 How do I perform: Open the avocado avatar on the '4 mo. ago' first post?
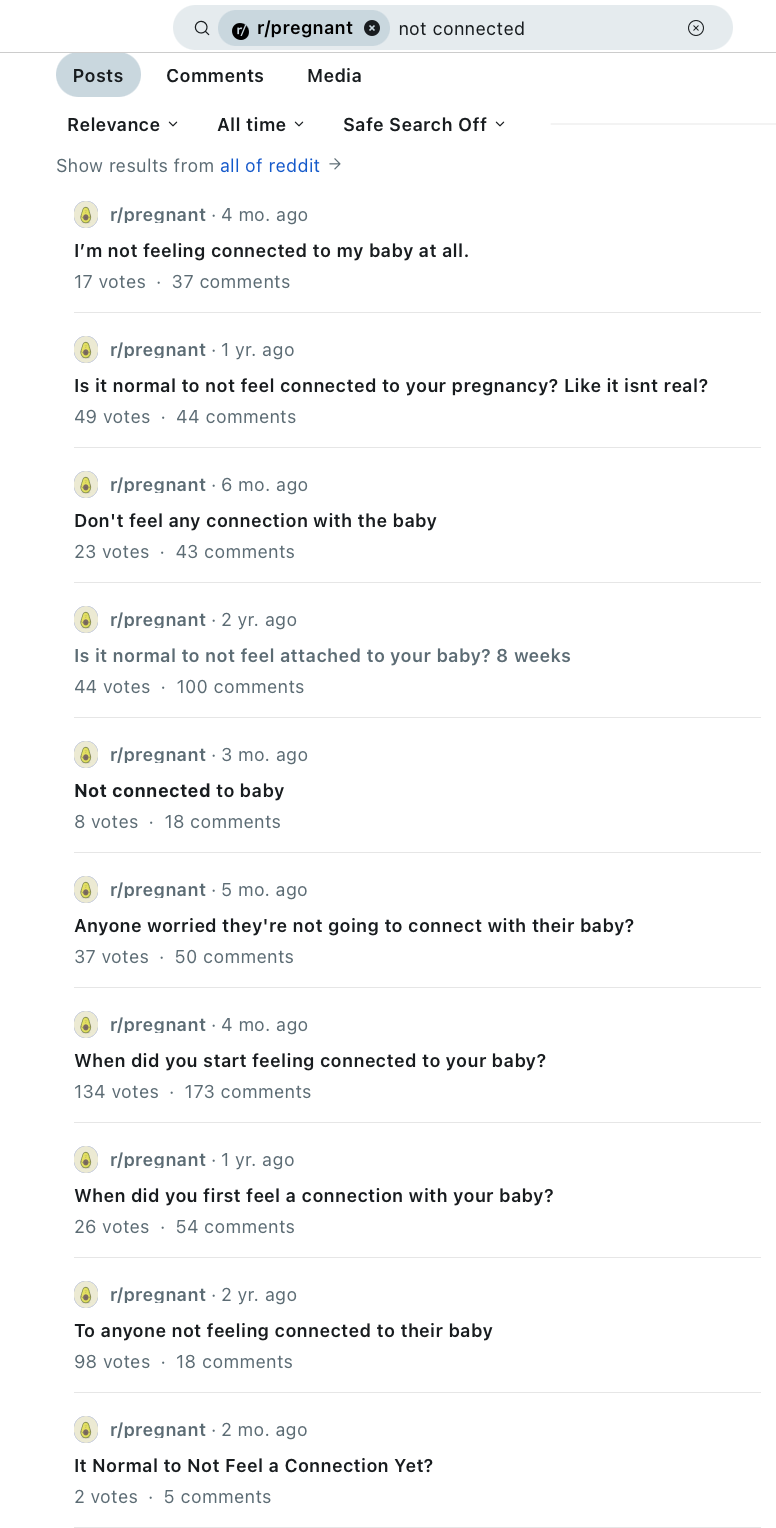(86, 214)
